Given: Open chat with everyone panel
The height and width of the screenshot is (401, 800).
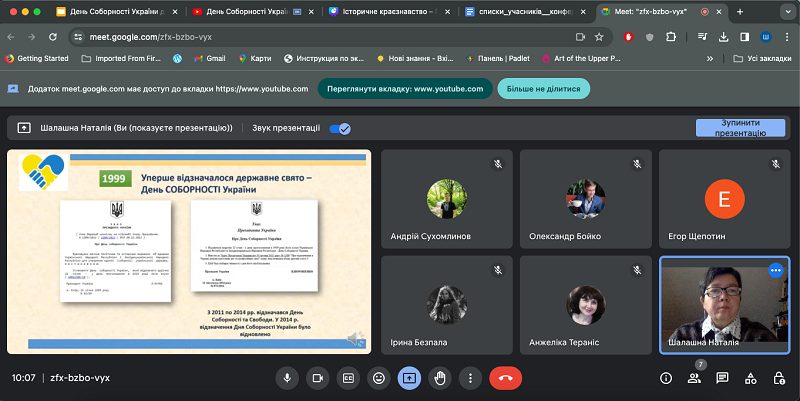Looking at the screenshot, I should coord(722,378).
